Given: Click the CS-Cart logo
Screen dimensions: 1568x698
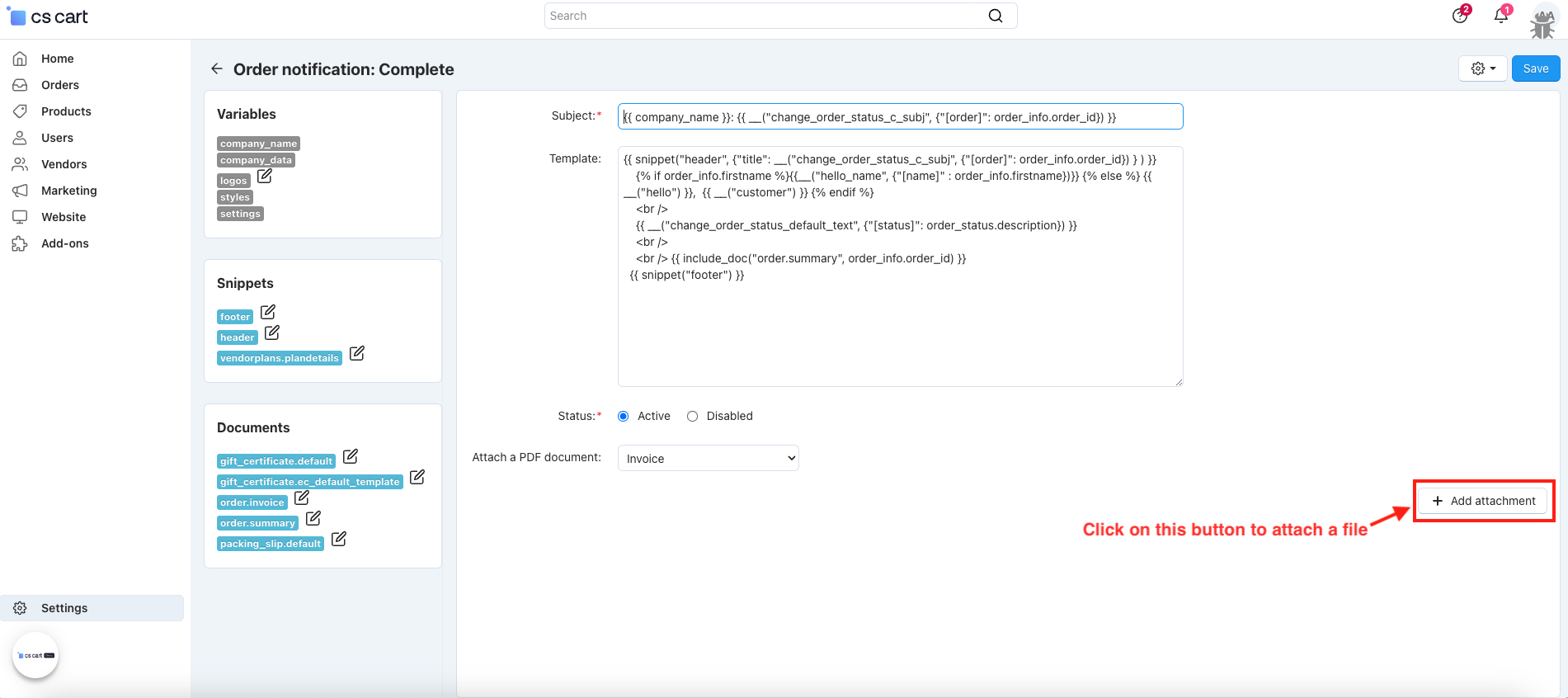Looking at the screenshot, I should point(48,17).
